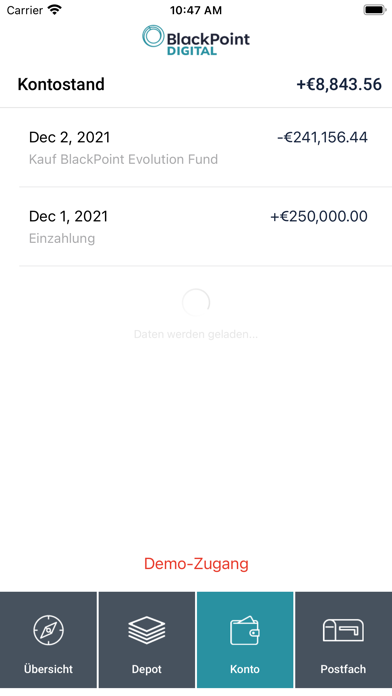Tap the compass icon for Übersicht

click(x=48, y=630)
